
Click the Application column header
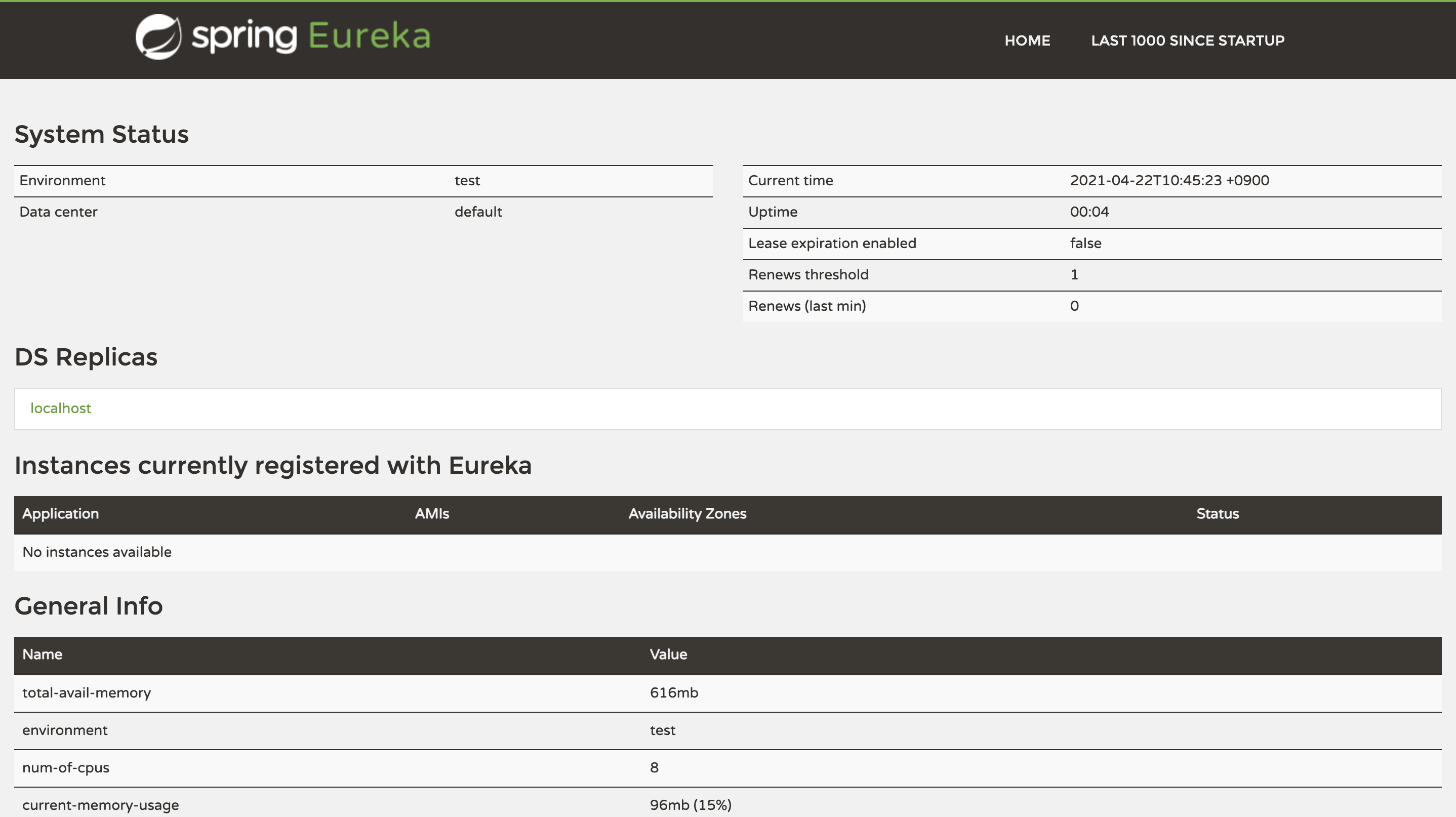pyautogui.click(x=60, y=514)
